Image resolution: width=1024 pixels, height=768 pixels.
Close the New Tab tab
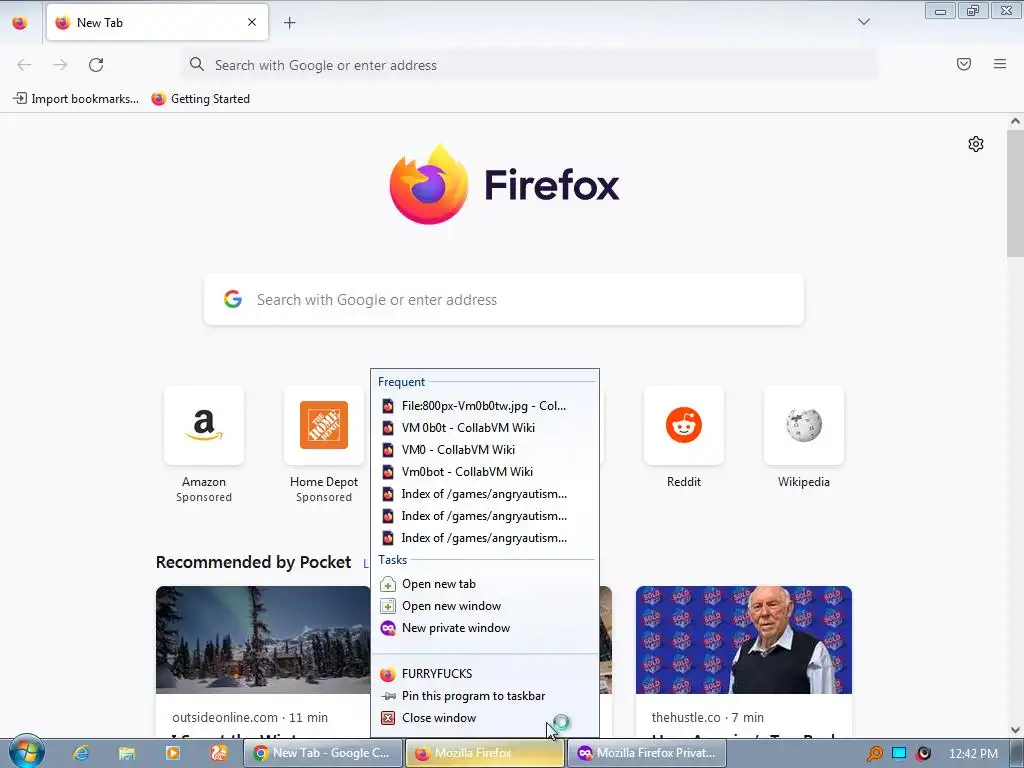pos(252,22)
